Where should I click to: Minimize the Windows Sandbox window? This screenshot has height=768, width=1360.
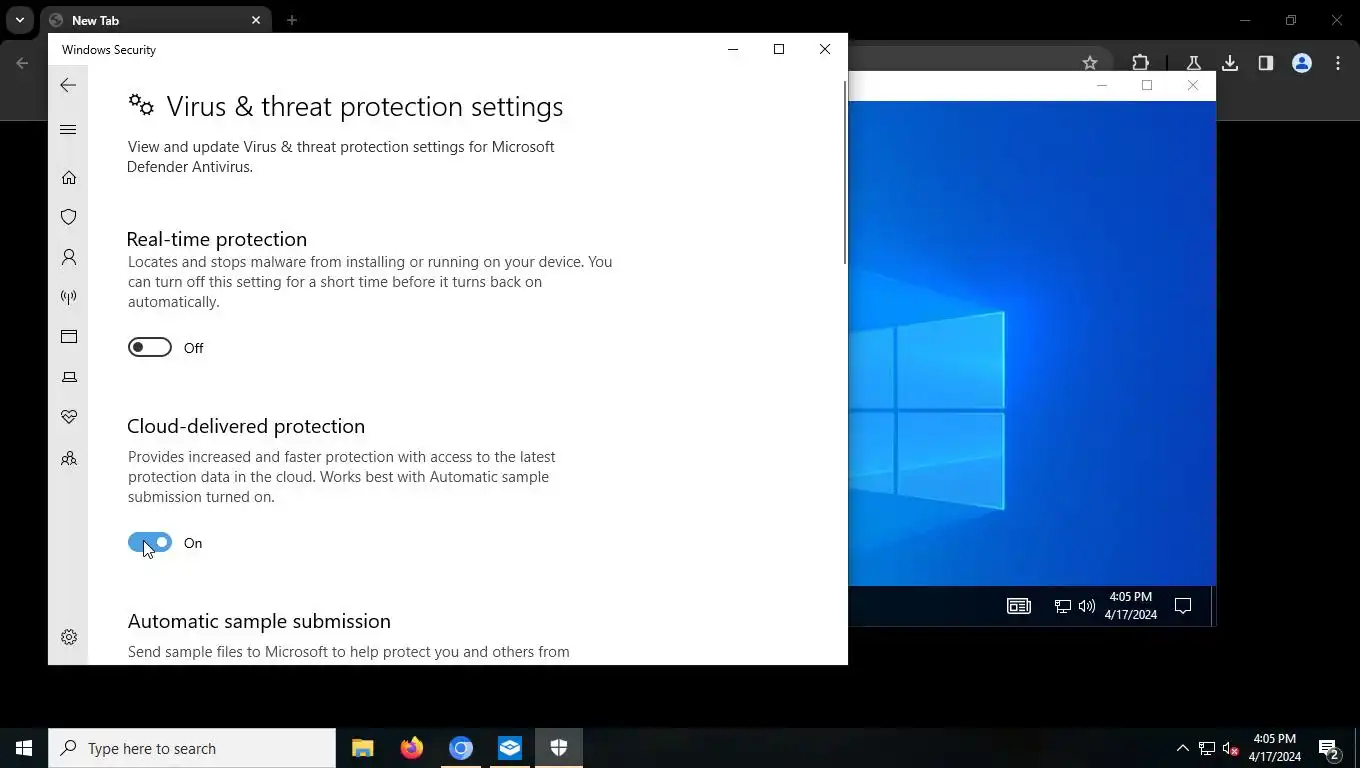click(x=1102, y=85)
